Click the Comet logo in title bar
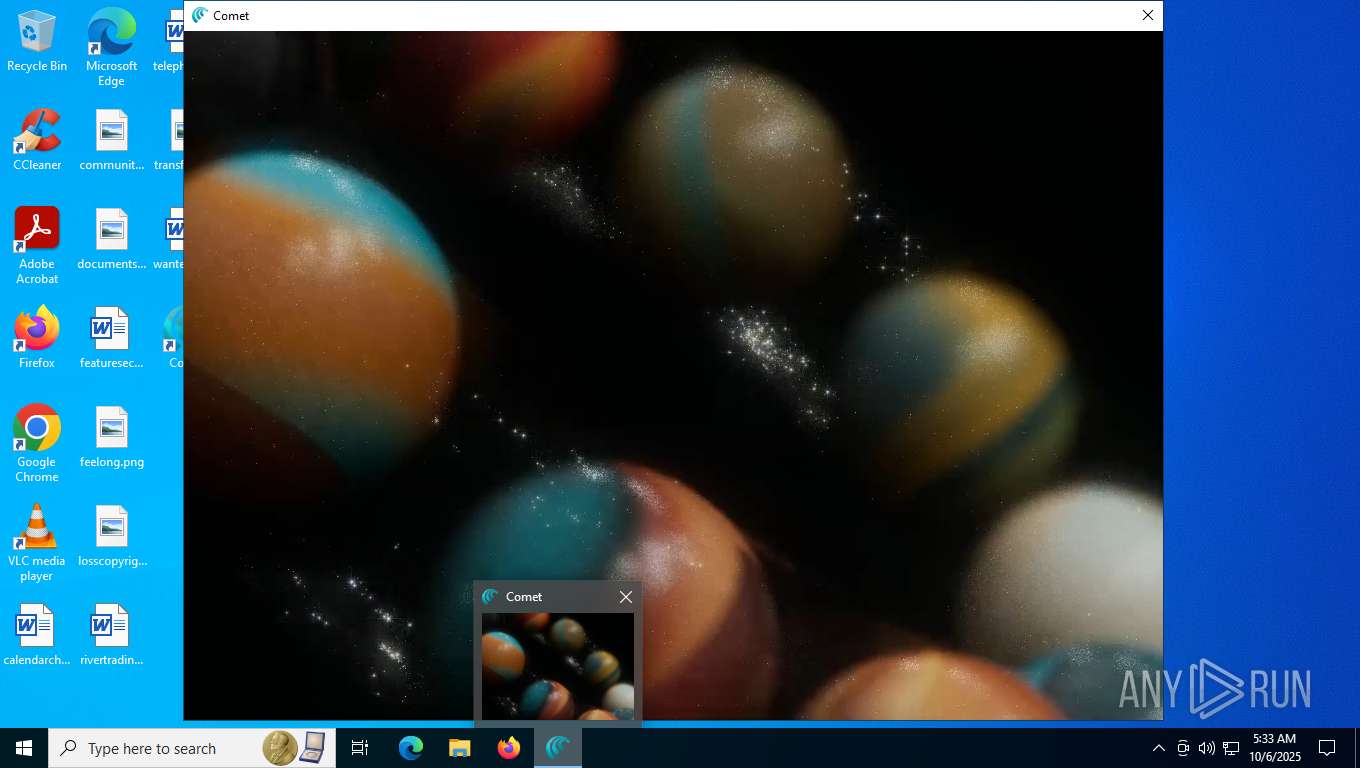The image size is (1360, 768). tap(200, 15)
